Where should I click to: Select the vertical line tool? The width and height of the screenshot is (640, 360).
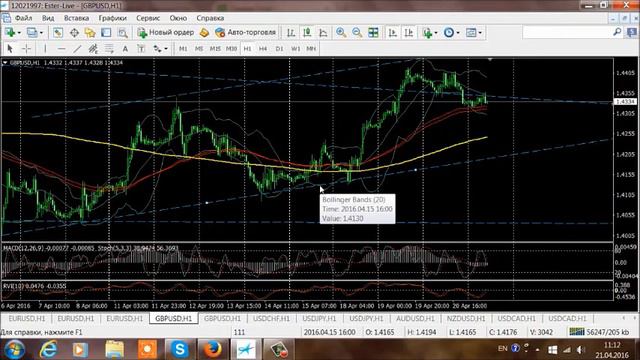[x=45, y=49]
